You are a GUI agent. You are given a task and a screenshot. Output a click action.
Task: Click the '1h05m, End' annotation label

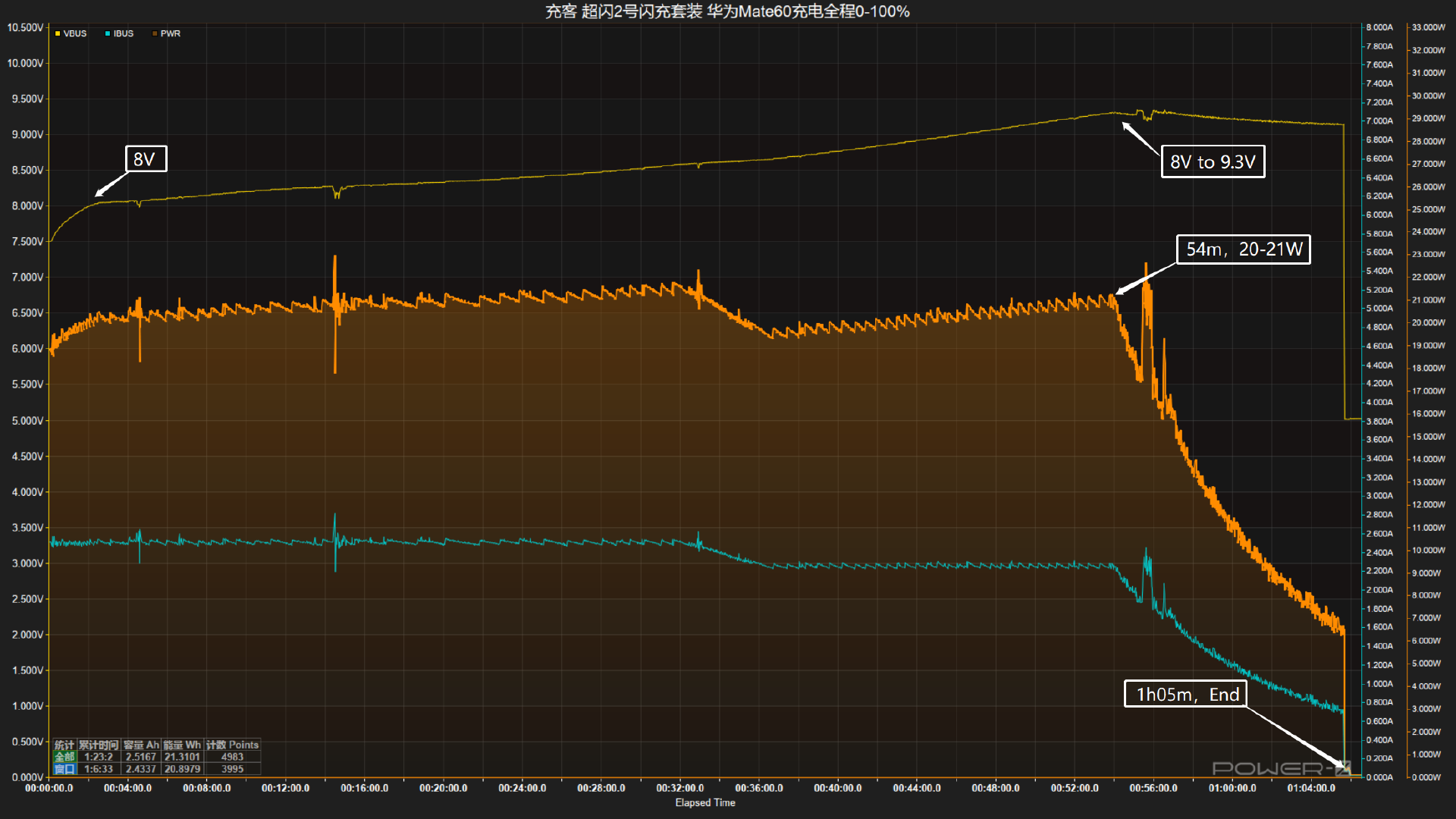(1186, 694)
